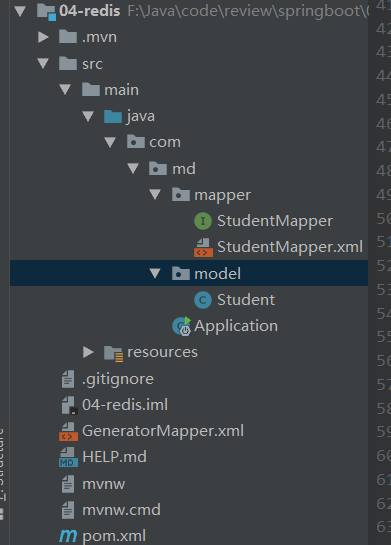Screen dimensions: 391x545
Task: Select the main folder label
Action: tap(121, 90)
